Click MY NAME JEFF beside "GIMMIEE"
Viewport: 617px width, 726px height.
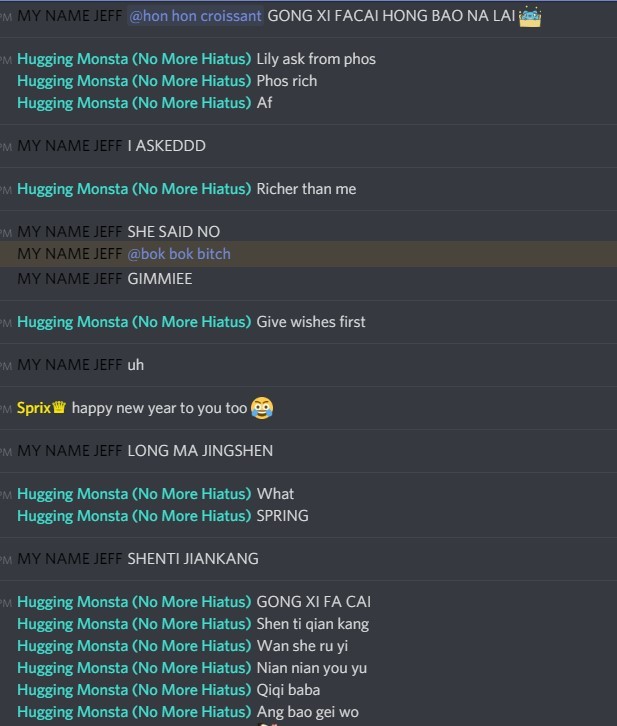point(70,279)
